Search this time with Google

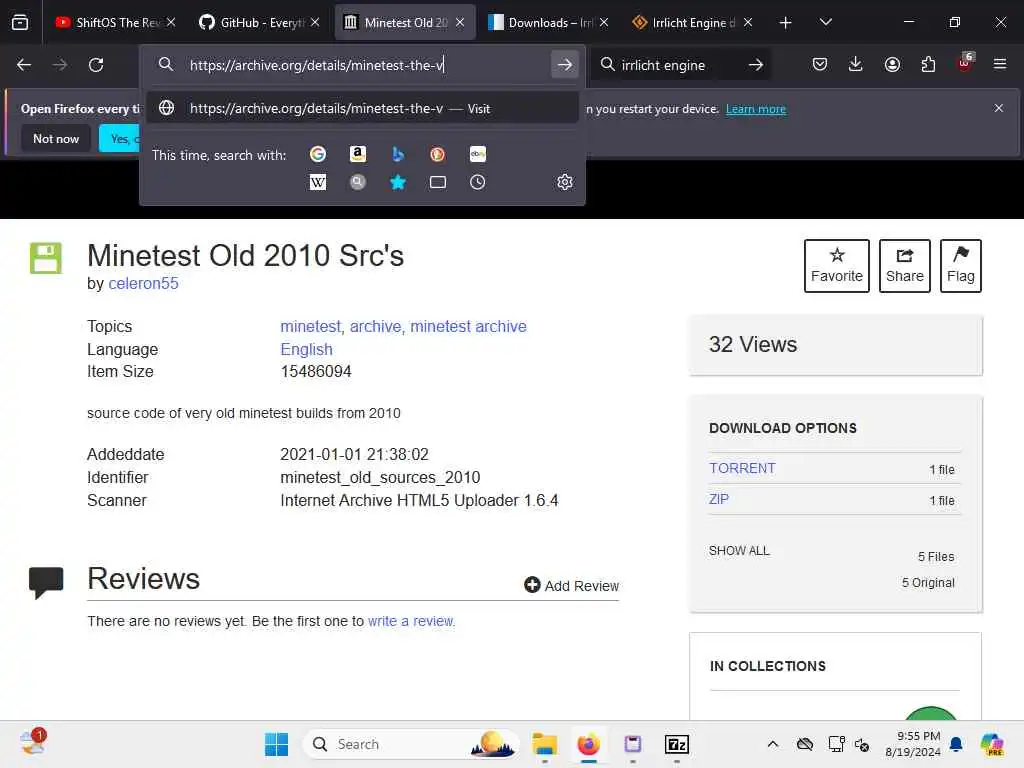tap(318, 154)
